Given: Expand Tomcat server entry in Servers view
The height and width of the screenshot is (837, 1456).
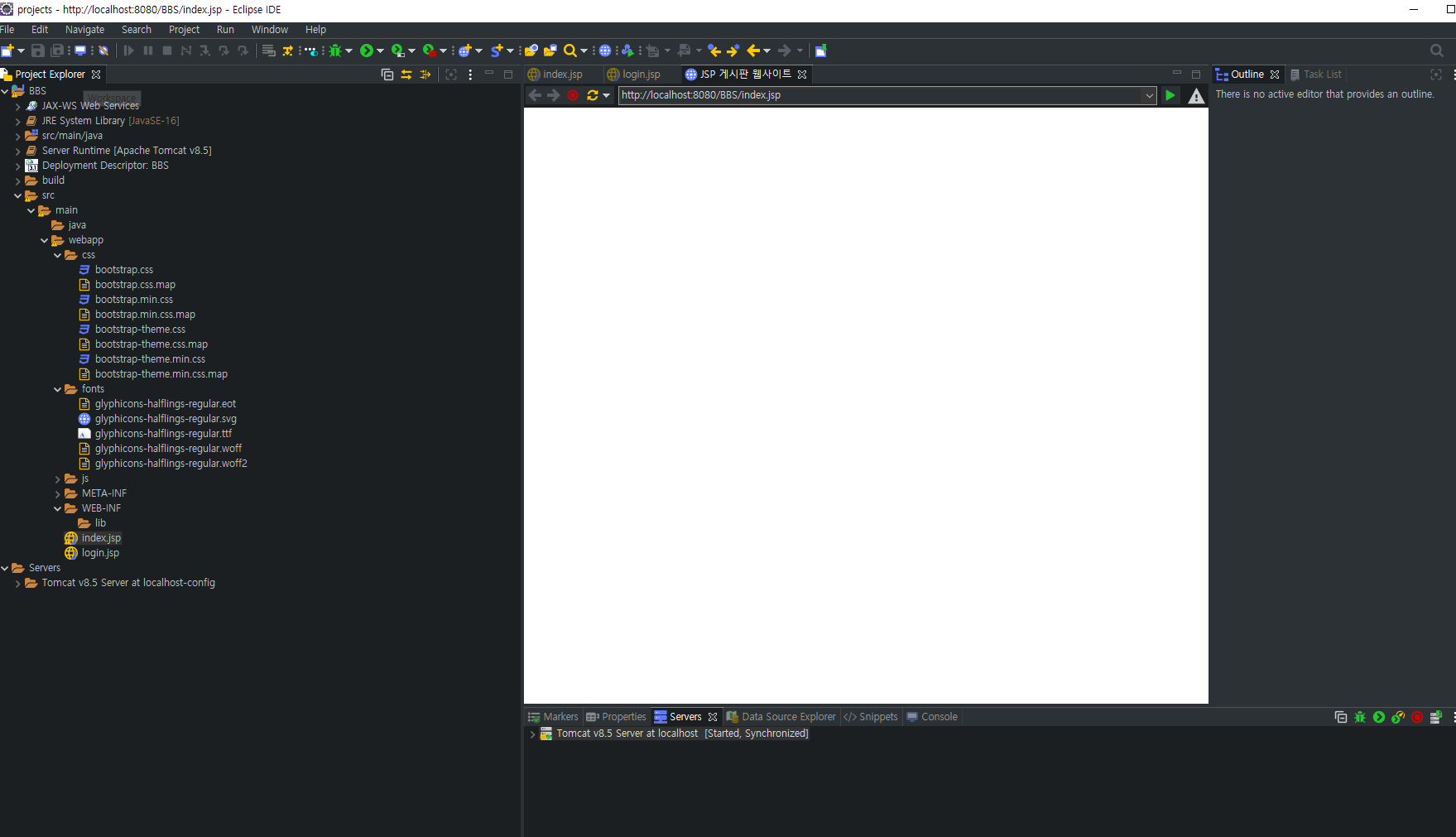Looking at the screenshot, I should tap(532, 734).
